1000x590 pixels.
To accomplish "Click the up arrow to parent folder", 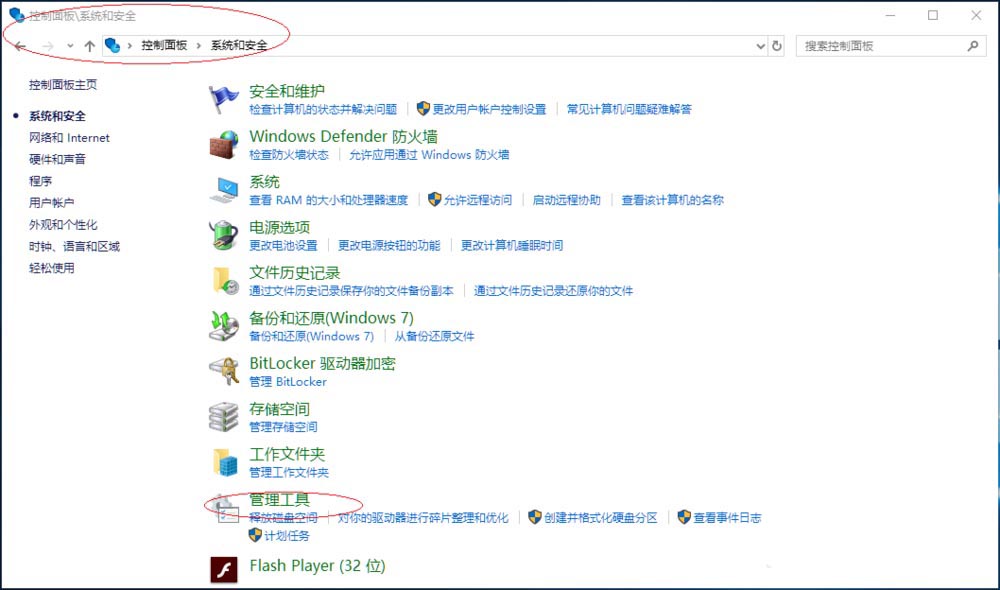I will point(90,46).
